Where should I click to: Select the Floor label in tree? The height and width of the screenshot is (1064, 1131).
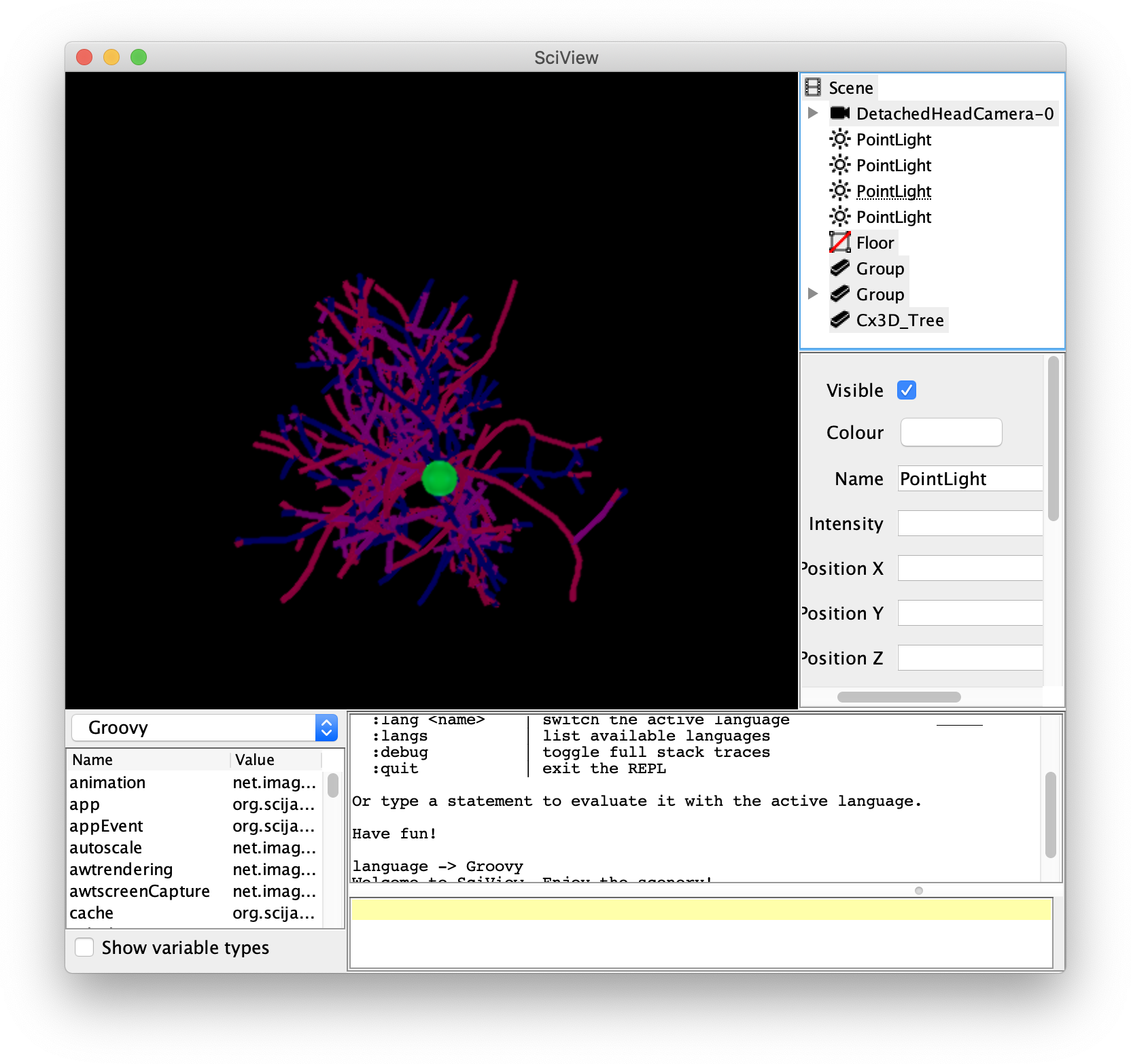click(875, 243)
